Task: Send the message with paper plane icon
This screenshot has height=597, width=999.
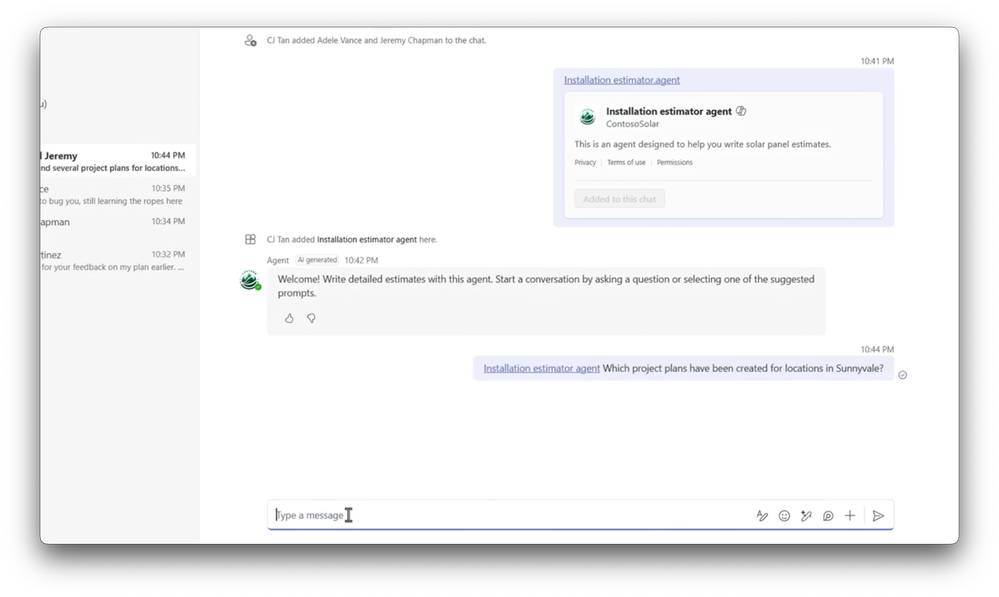Action: coord(878,515)
